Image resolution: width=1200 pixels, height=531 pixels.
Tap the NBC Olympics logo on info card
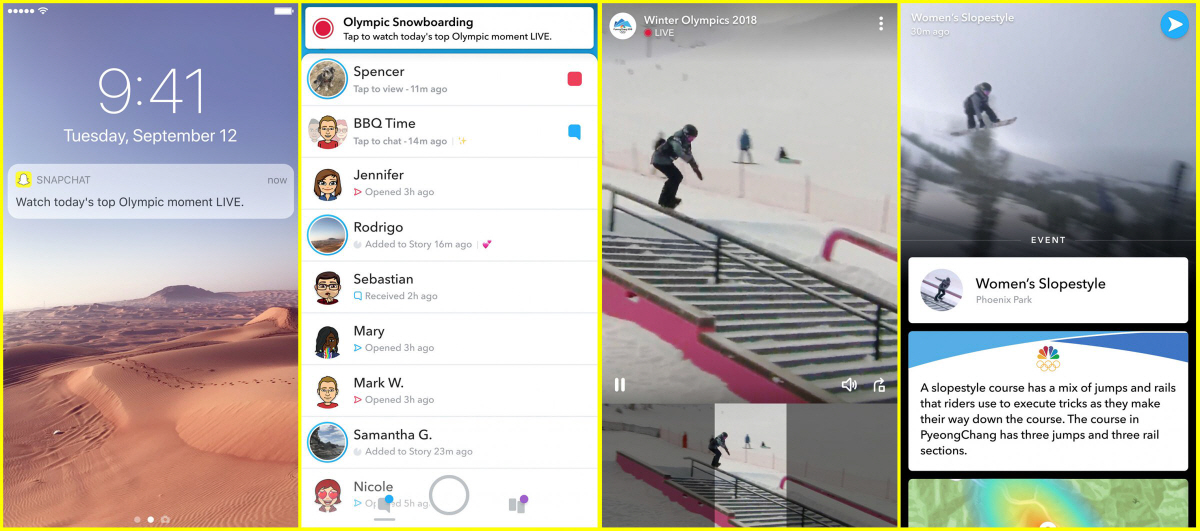pyautogui.click(x=1048, y=358)
